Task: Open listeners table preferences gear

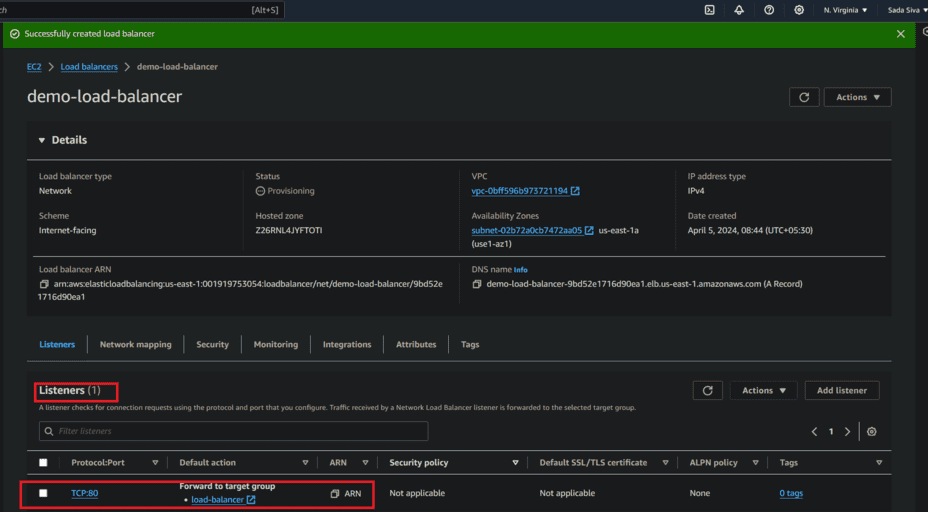Action: click(x=872, y=432)
